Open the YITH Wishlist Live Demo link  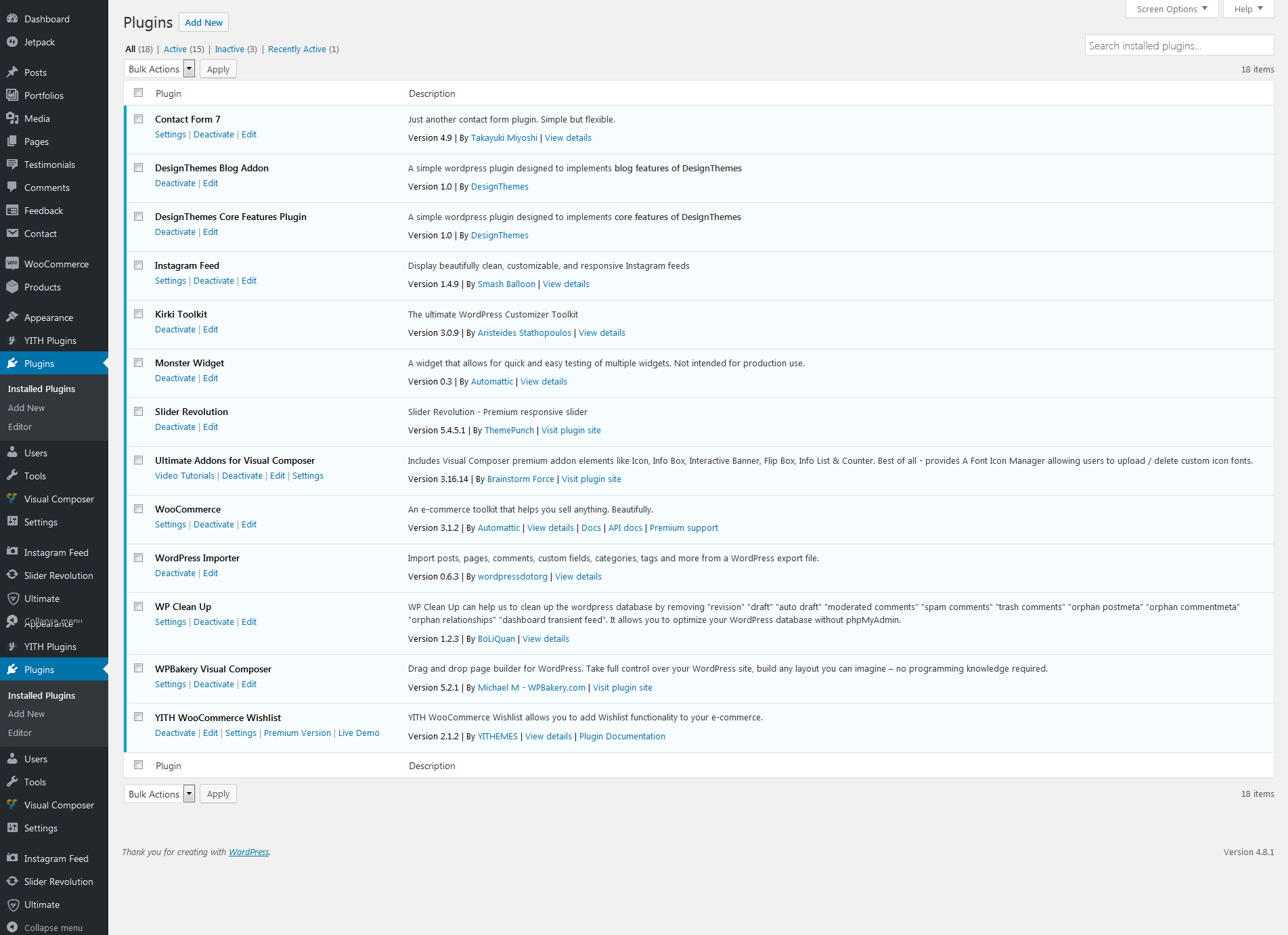point(359,733)
